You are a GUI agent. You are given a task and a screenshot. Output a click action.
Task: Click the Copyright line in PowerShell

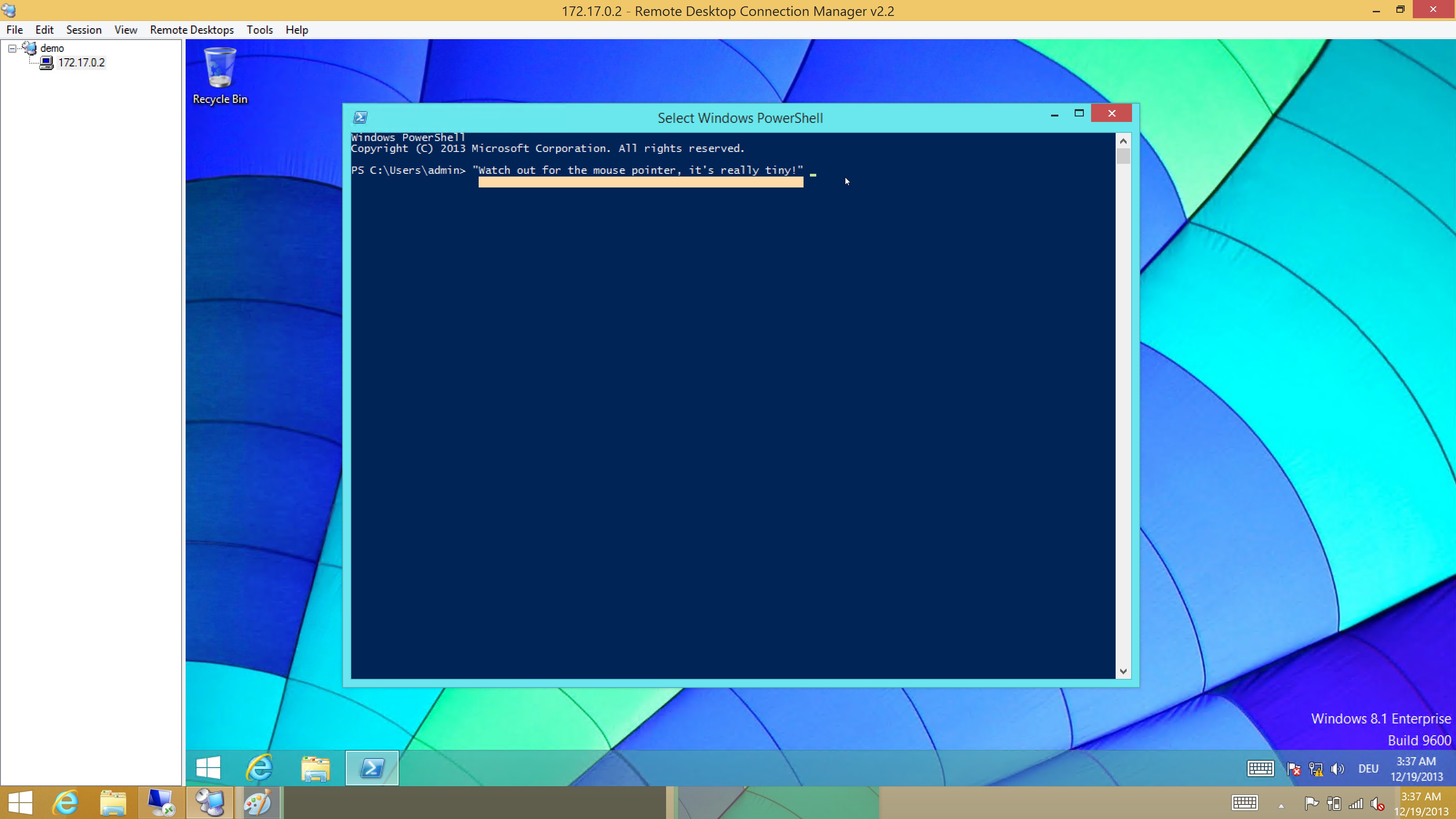(548, 149)
